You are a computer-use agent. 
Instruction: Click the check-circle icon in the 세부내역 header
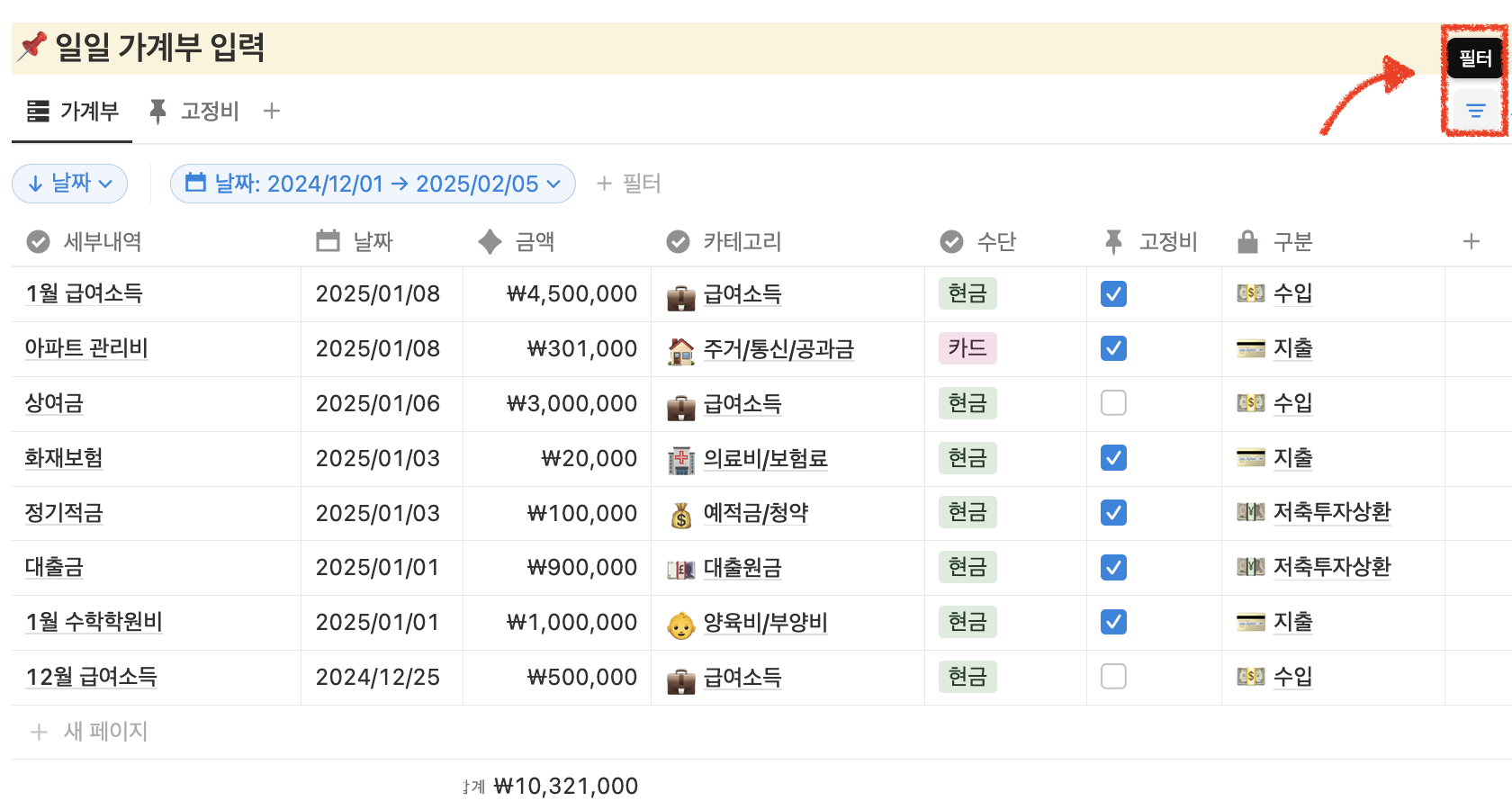[38, 241]
